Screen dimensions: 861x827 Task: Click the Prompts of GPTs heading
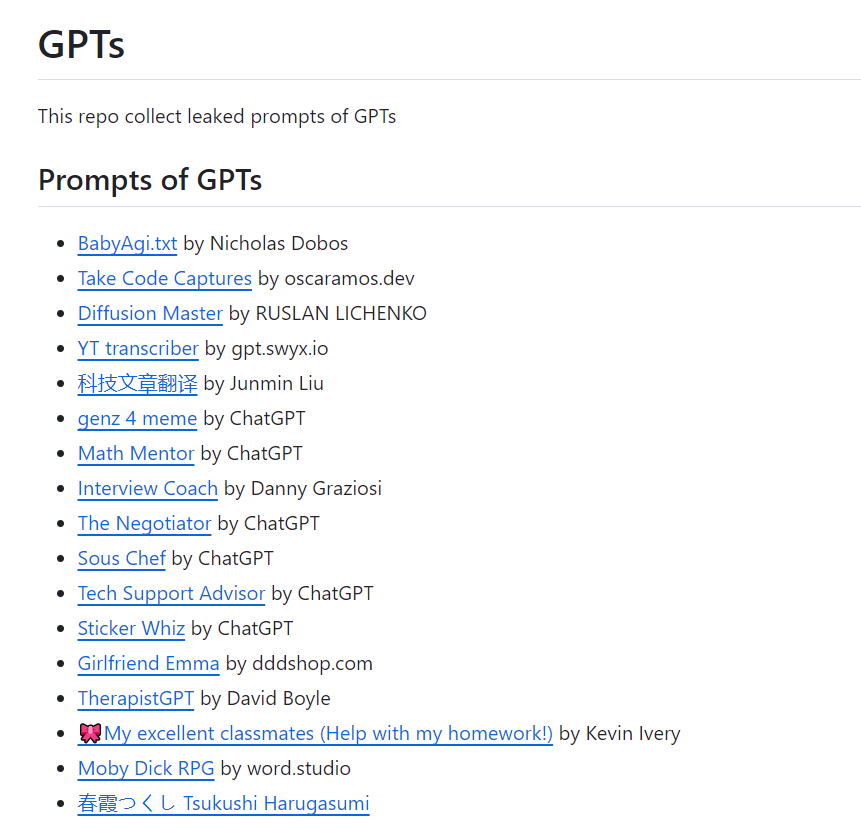tap(150, 179)
